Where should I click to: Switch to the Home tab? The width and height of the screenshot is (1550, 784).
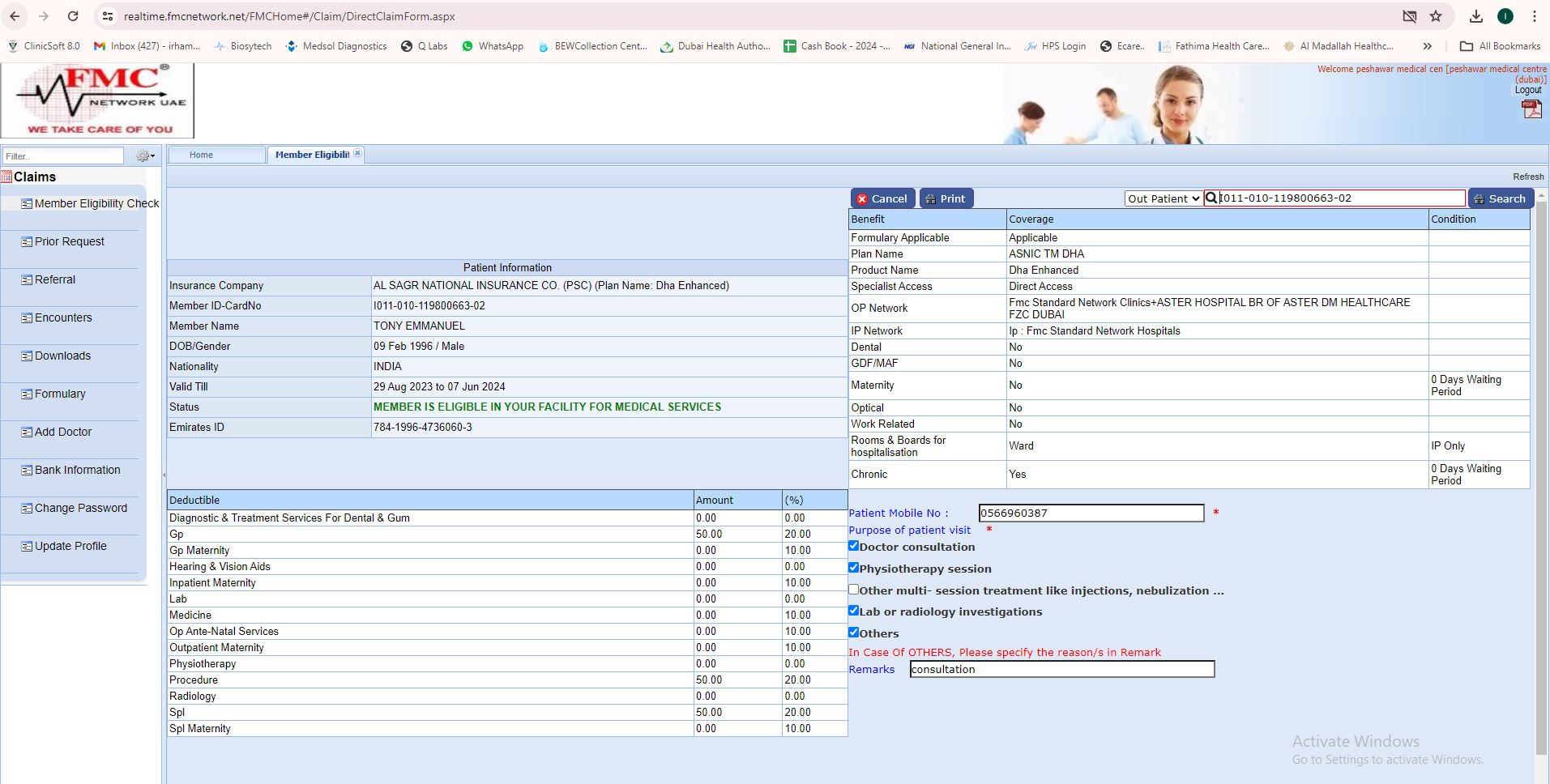[x=201, y=155]
